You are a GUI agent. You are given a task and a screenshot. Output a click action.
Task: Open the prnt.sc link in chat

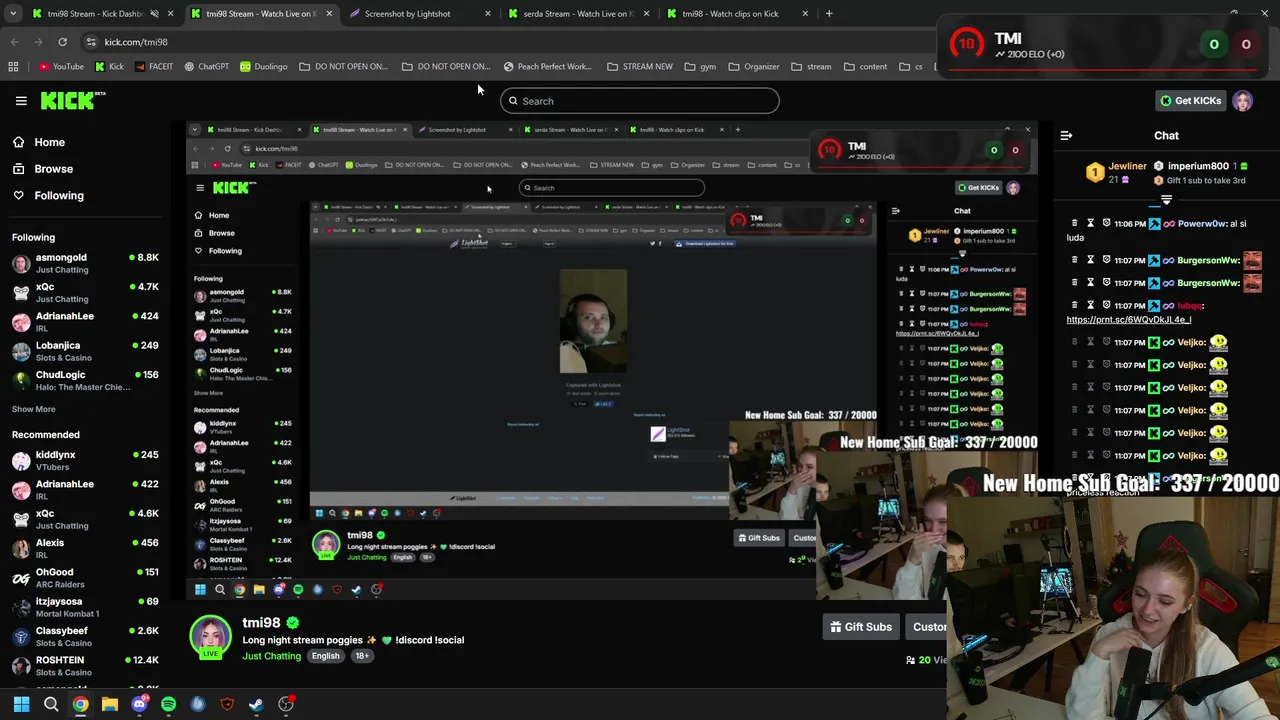click(1129, 320)
